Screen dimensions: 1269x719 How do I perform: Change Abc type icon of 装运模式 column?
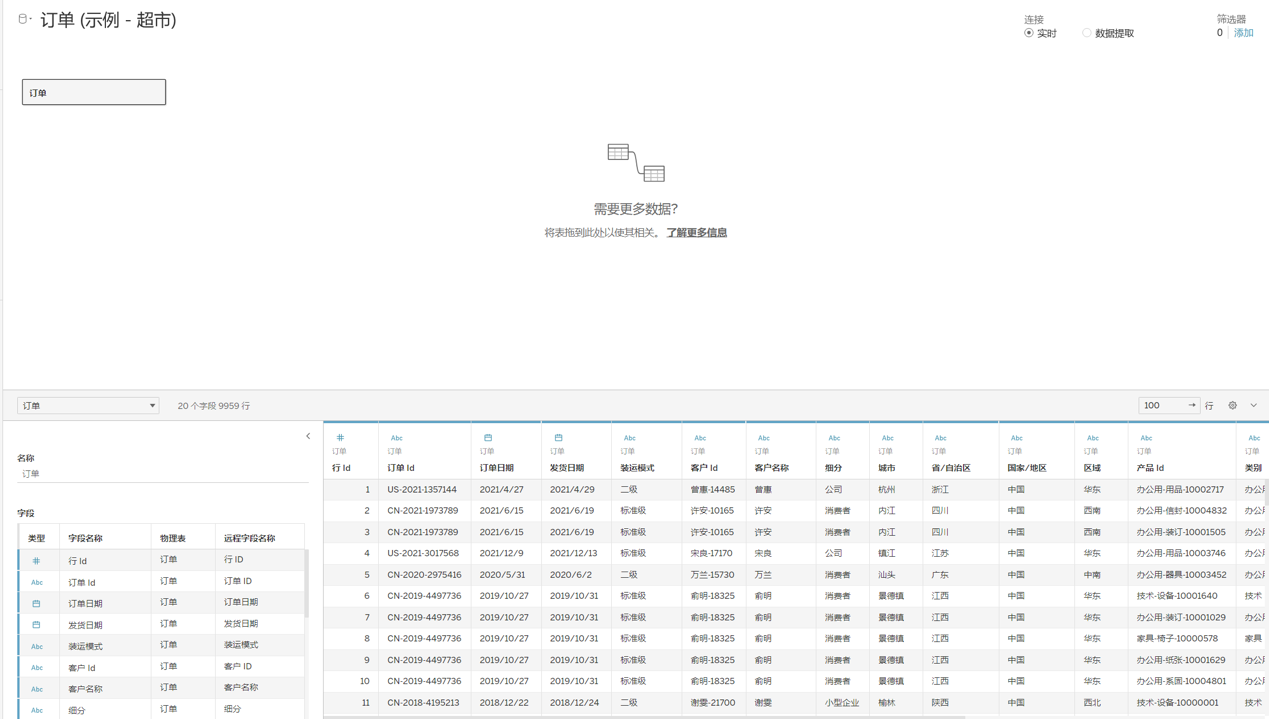(x=629, y=438)
